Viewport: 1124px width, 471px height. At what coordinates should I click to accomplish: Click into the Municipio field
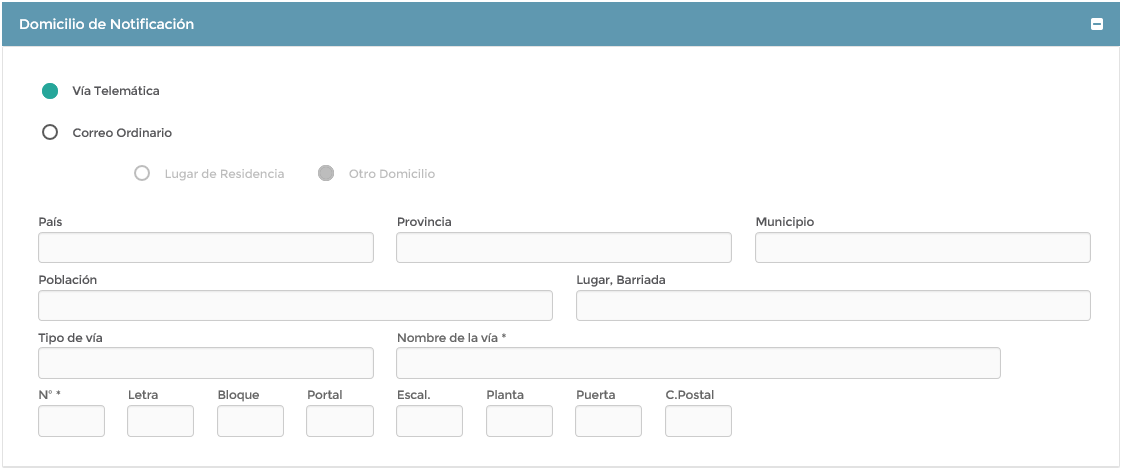pos(922,248)
